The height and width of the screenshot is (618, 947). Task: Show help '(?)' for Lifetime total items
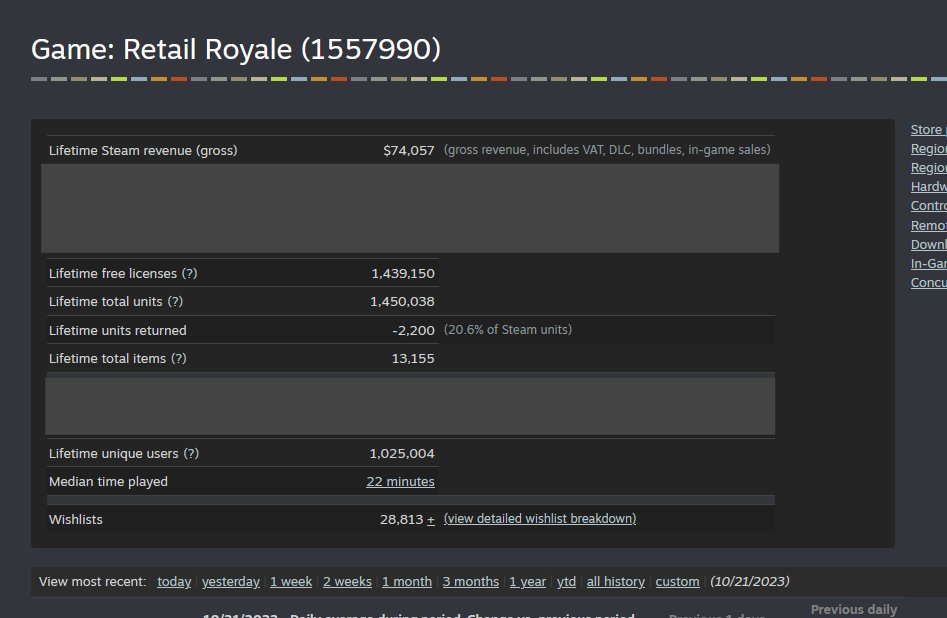tap(179, 358)
